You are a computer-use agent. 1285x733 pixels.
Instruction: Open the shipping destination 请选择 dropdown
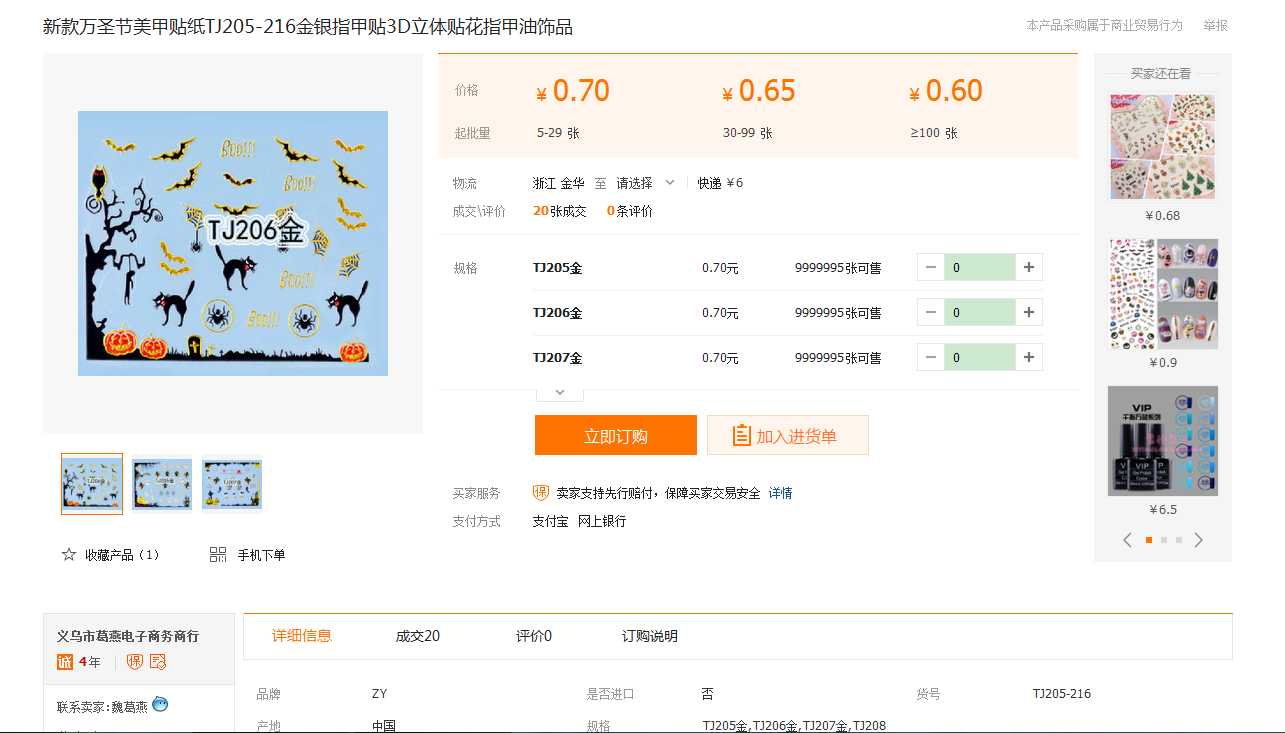(x=645, y=183)
